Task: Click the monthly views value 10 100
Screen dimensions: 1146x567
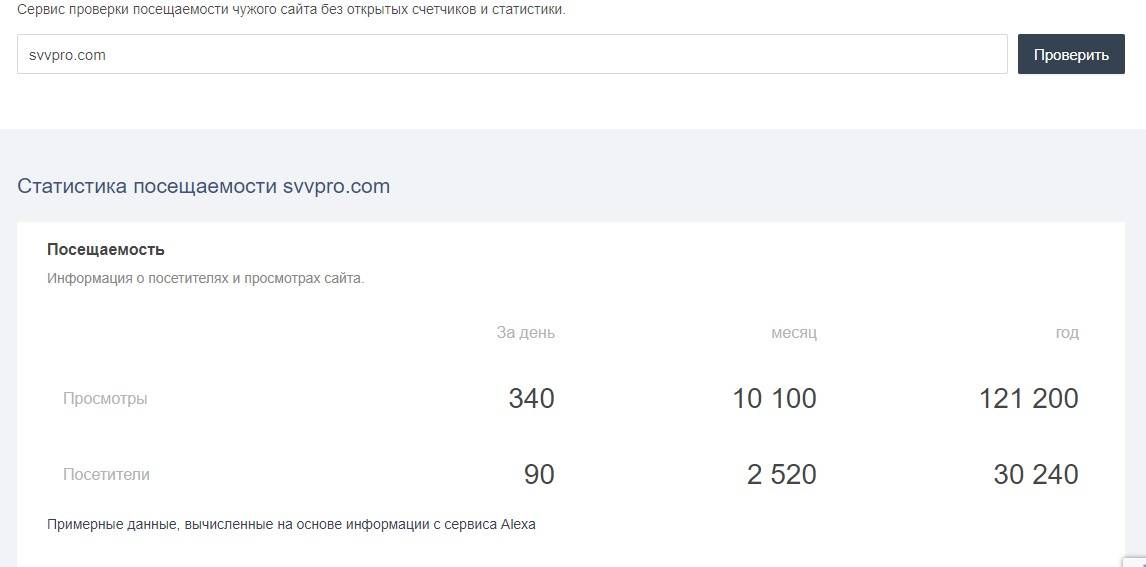Action: click(774, 399)
